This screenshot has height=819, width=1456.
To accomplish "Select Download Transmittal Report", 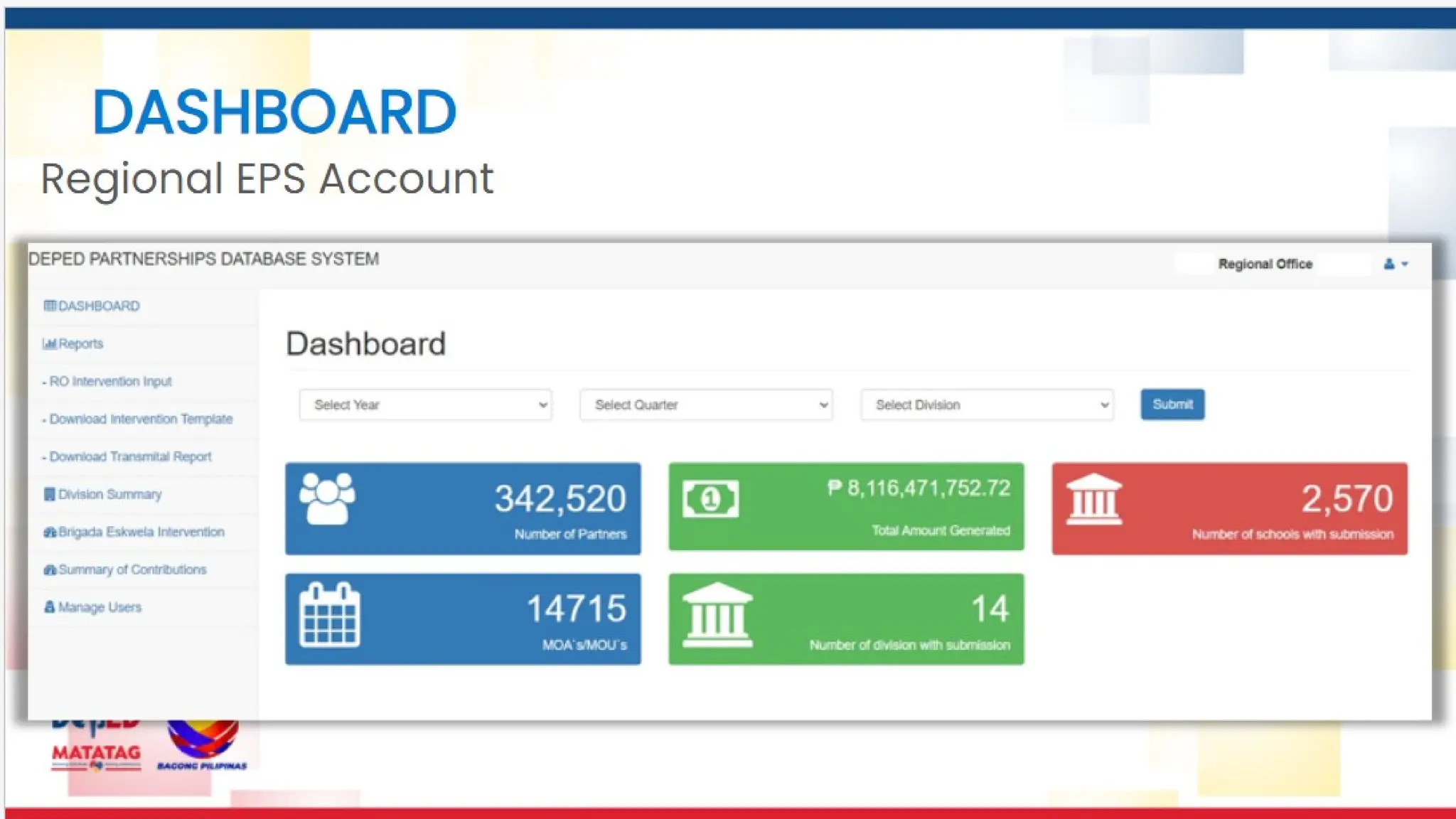I will point(130,457).
